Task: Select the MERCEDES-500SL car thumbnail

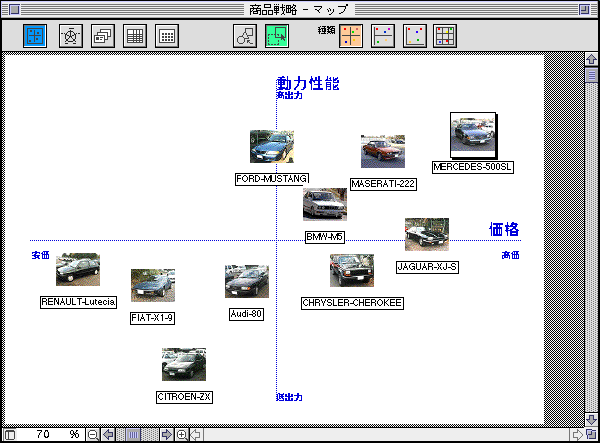Action: click(x=473, y=135)
